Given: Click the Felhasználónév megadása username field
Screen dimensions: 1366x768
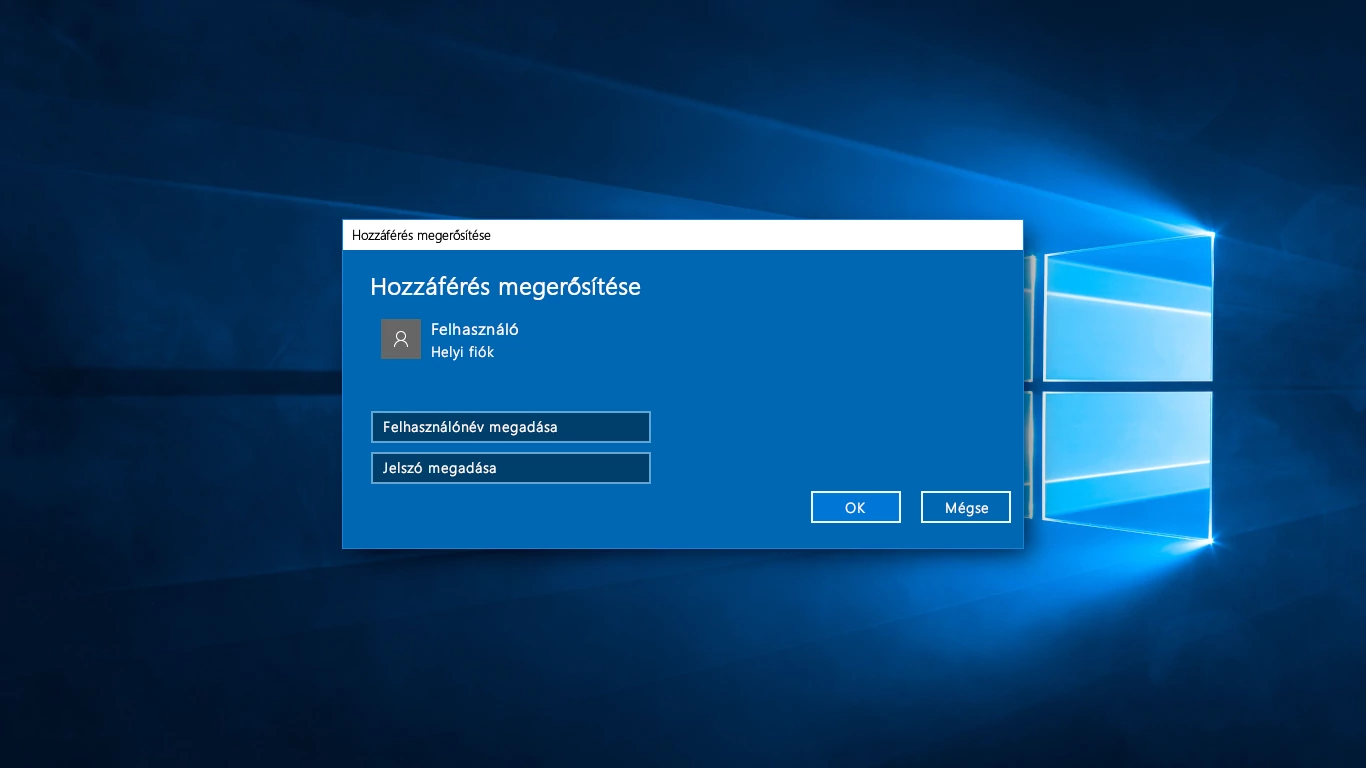Looking at the screenshot, I should (x=510, y=427).
